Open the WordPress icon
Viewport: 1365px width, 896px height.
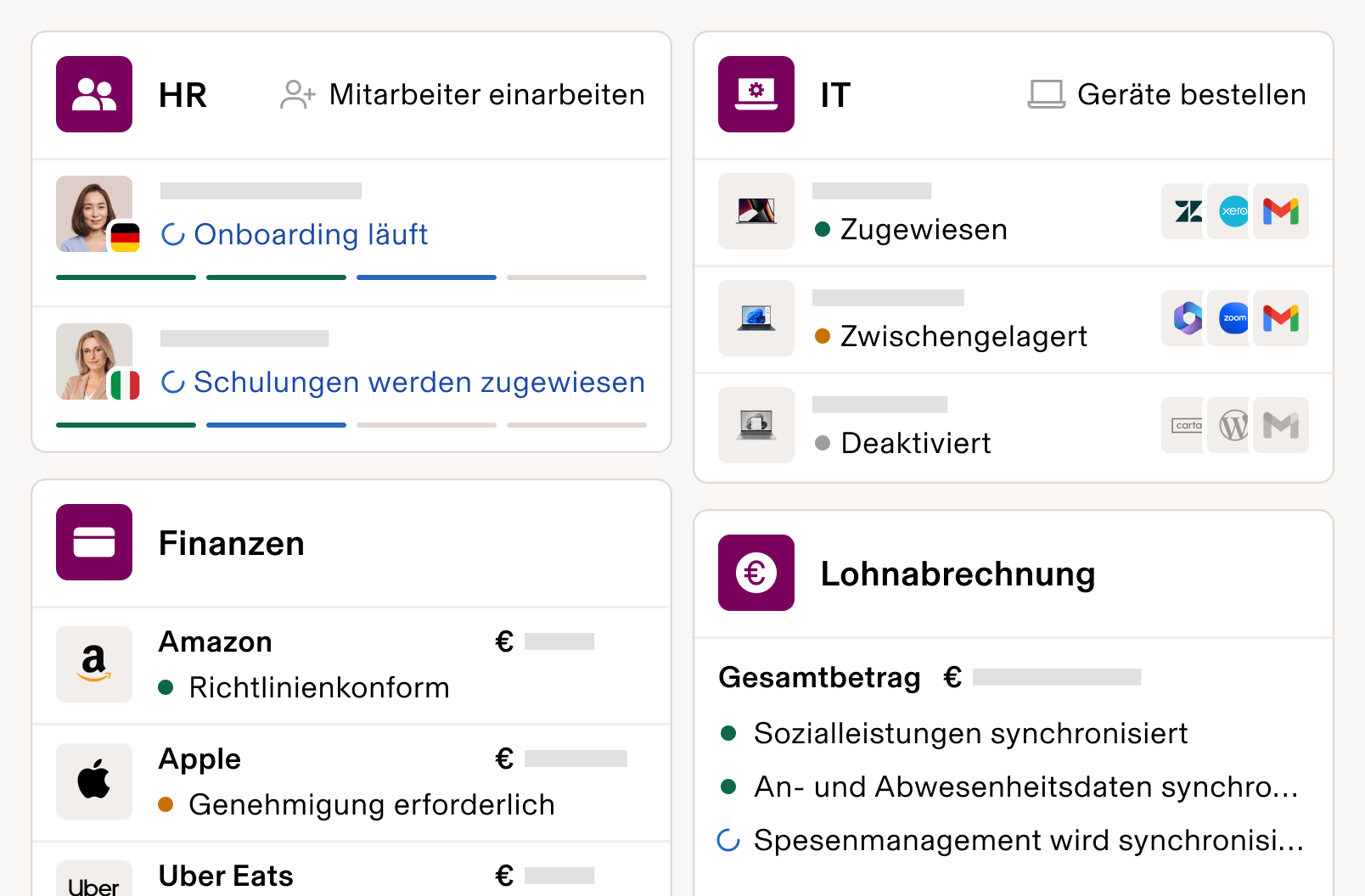click(1231, 425)
